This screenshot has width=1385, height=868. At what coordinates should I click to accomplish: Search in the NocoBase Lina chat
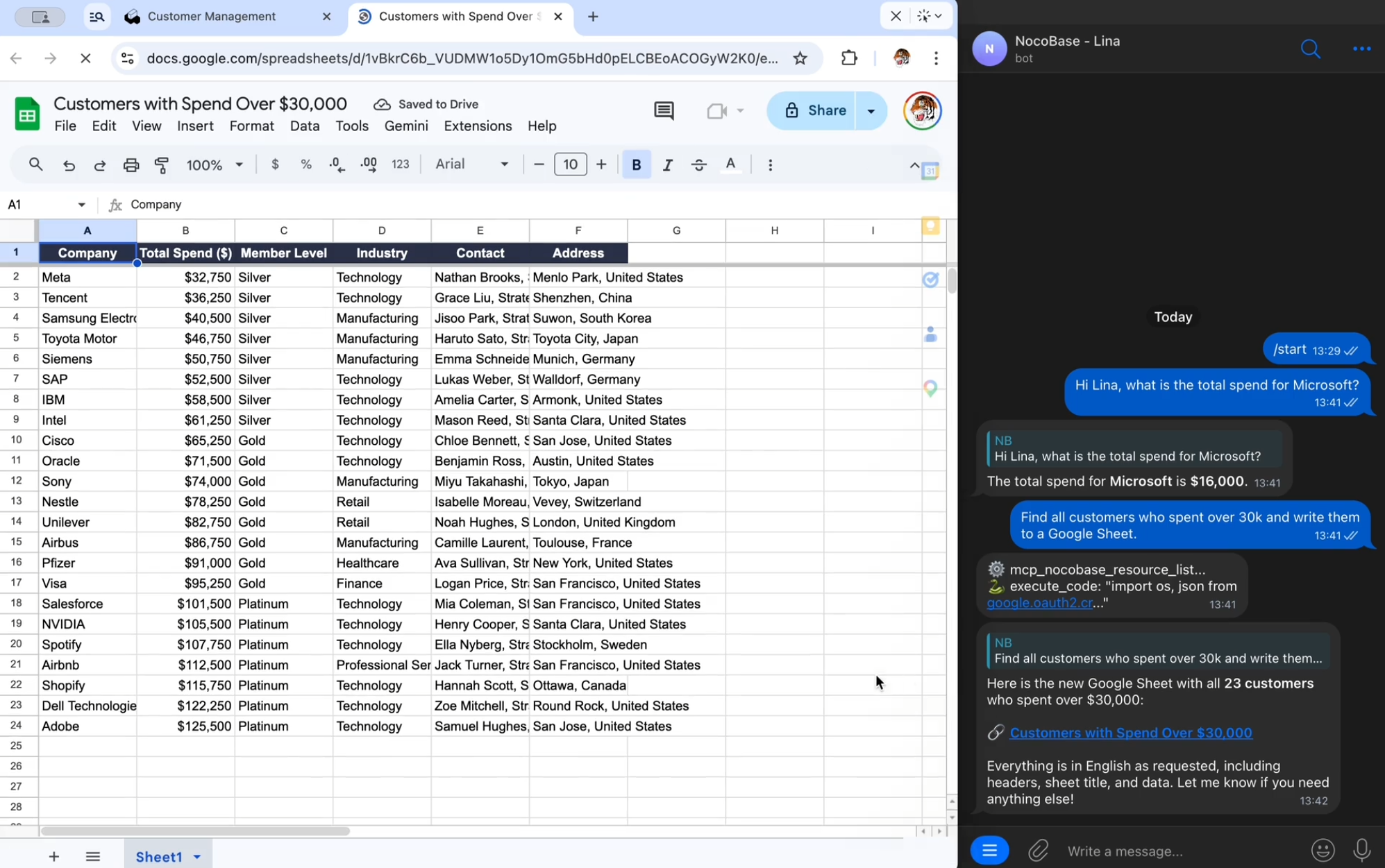pyautogui.click(x=1310, y=49)
